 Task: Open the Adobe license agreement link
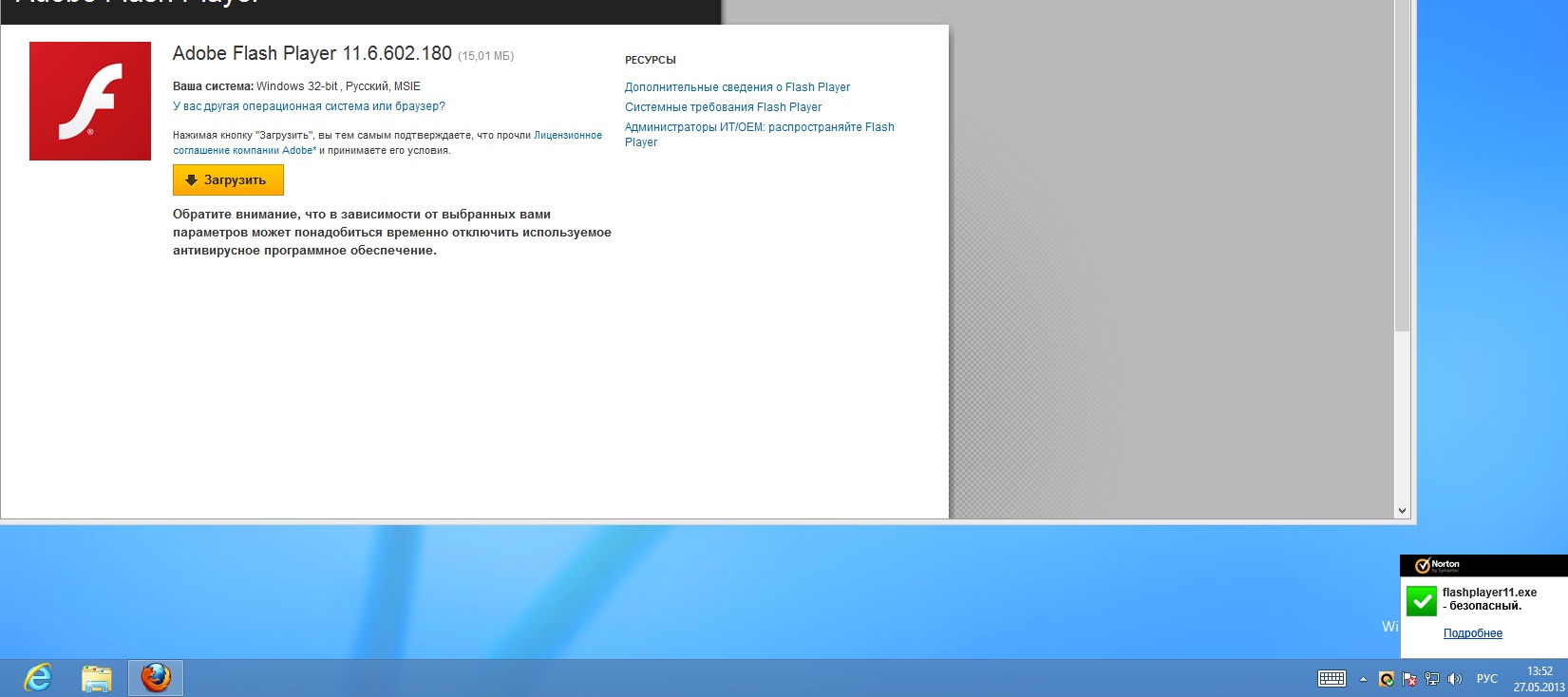[387, 142]
